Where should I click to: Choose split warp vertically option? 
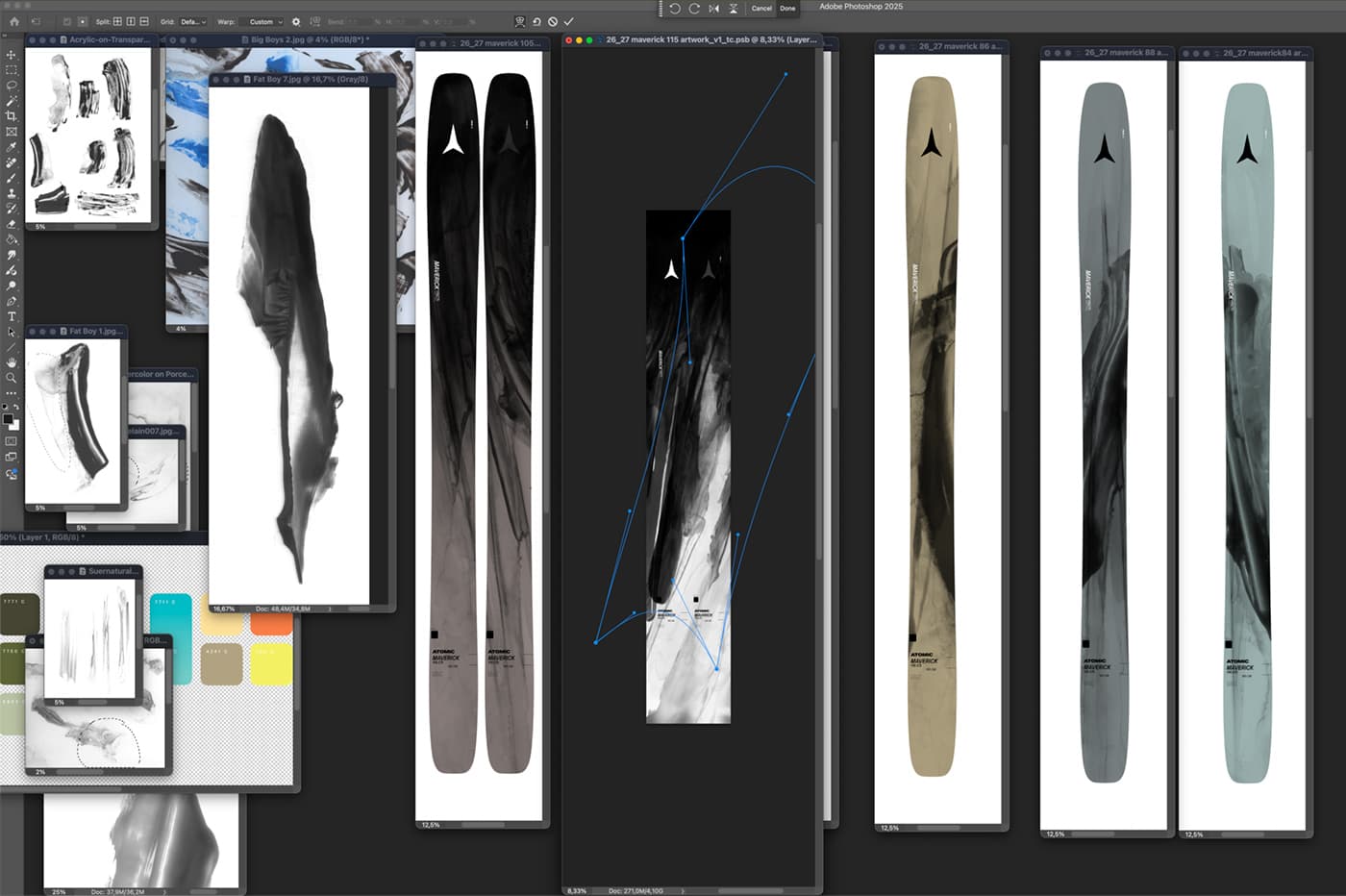click(131, 21)
